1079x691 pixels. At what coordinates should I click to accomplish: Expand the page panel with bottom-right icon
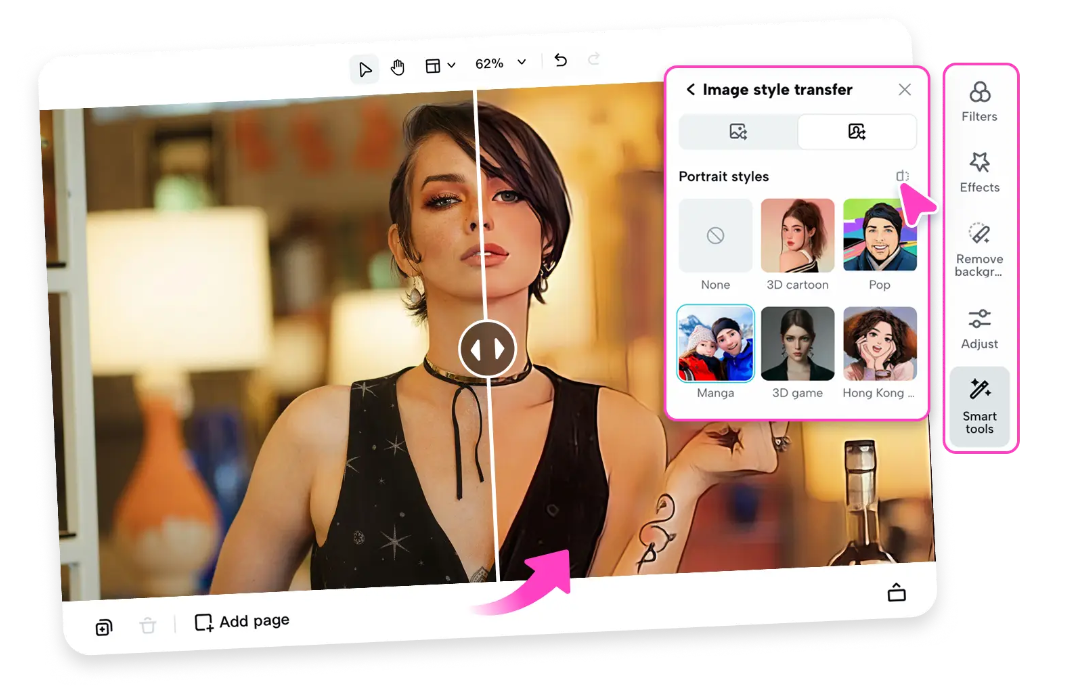(x=896, y=592)
